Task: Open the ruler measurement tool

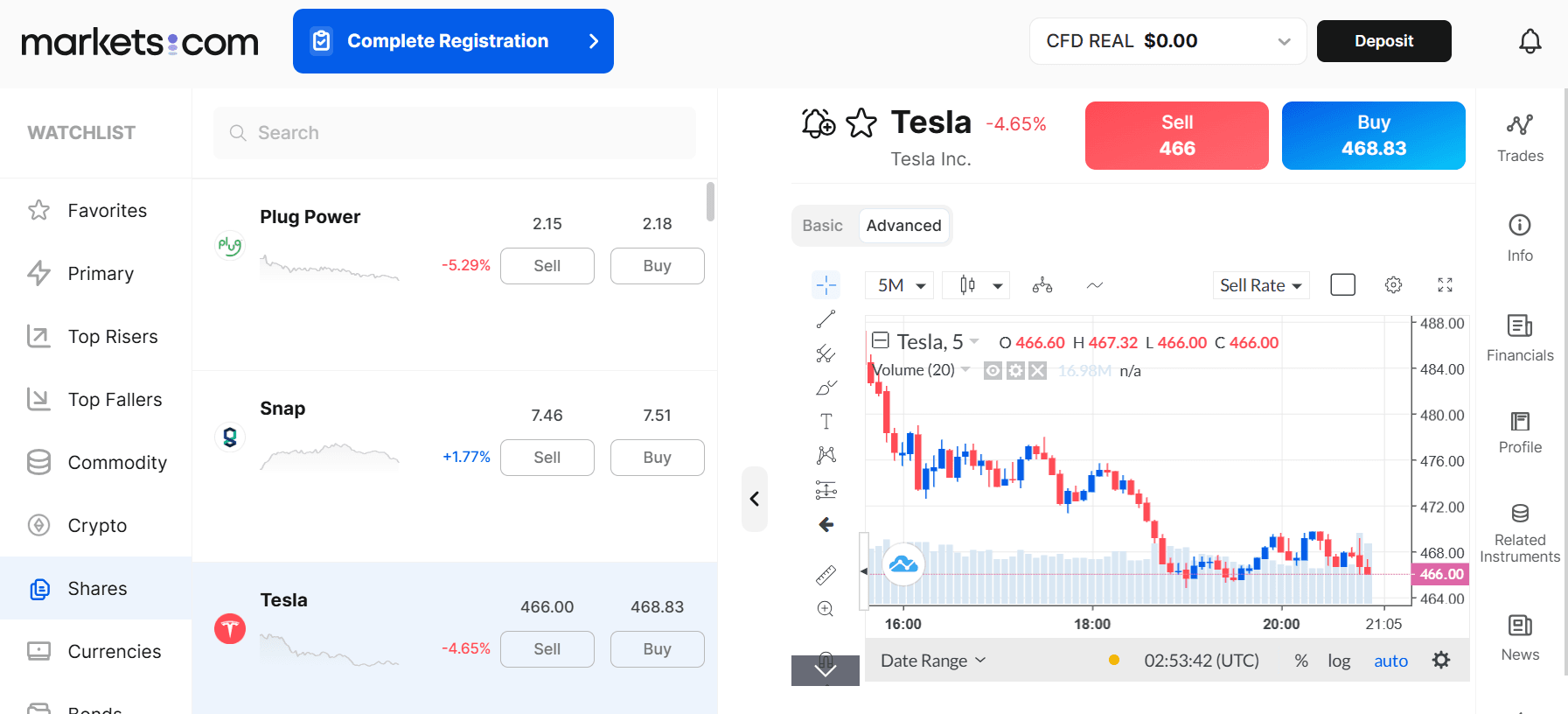Action: tap(826, 575)
